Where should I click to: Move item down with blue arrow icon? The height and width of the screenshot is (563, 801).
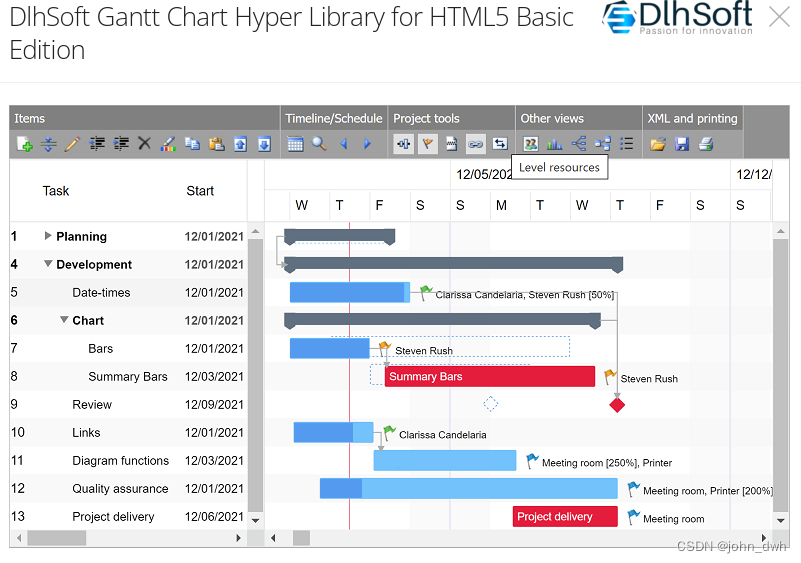click(264, 144)
